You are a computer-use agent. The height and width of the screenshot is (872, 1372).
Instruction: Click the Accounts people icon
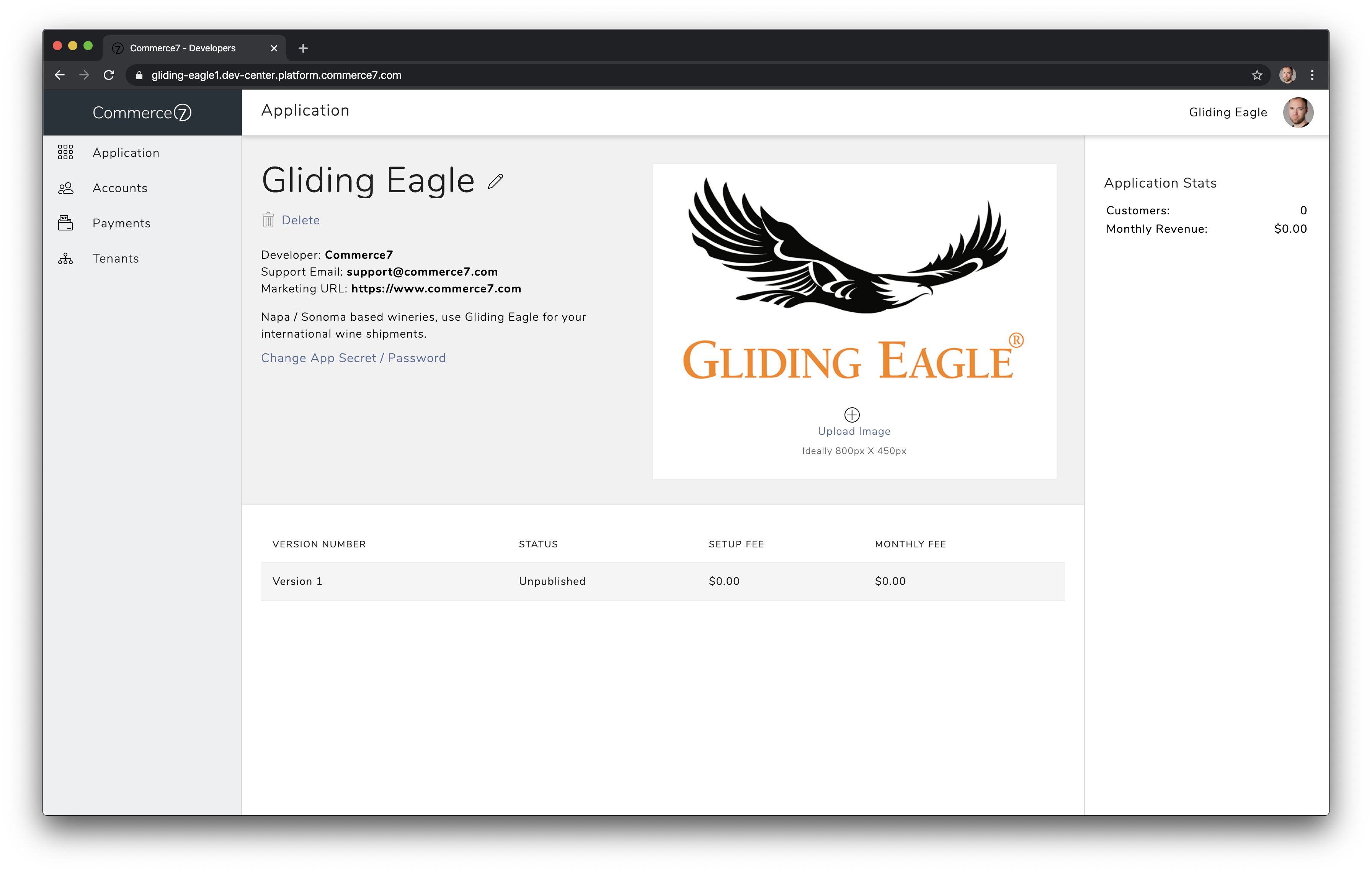point(65,188)
